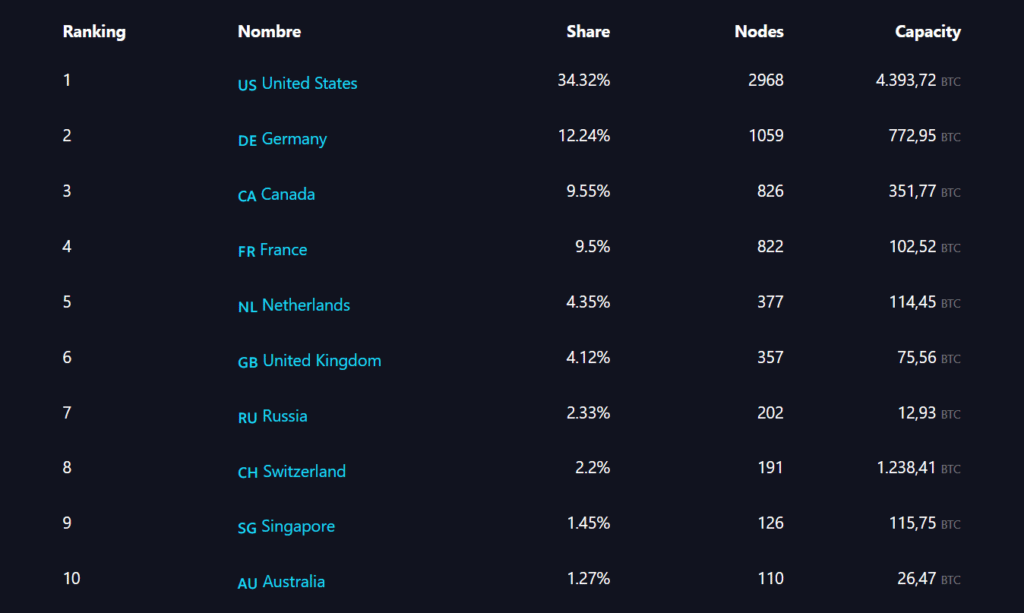This screenshot has height=613, width=1024.
Task: Click the Nombre column header
Action: point(269,32)
